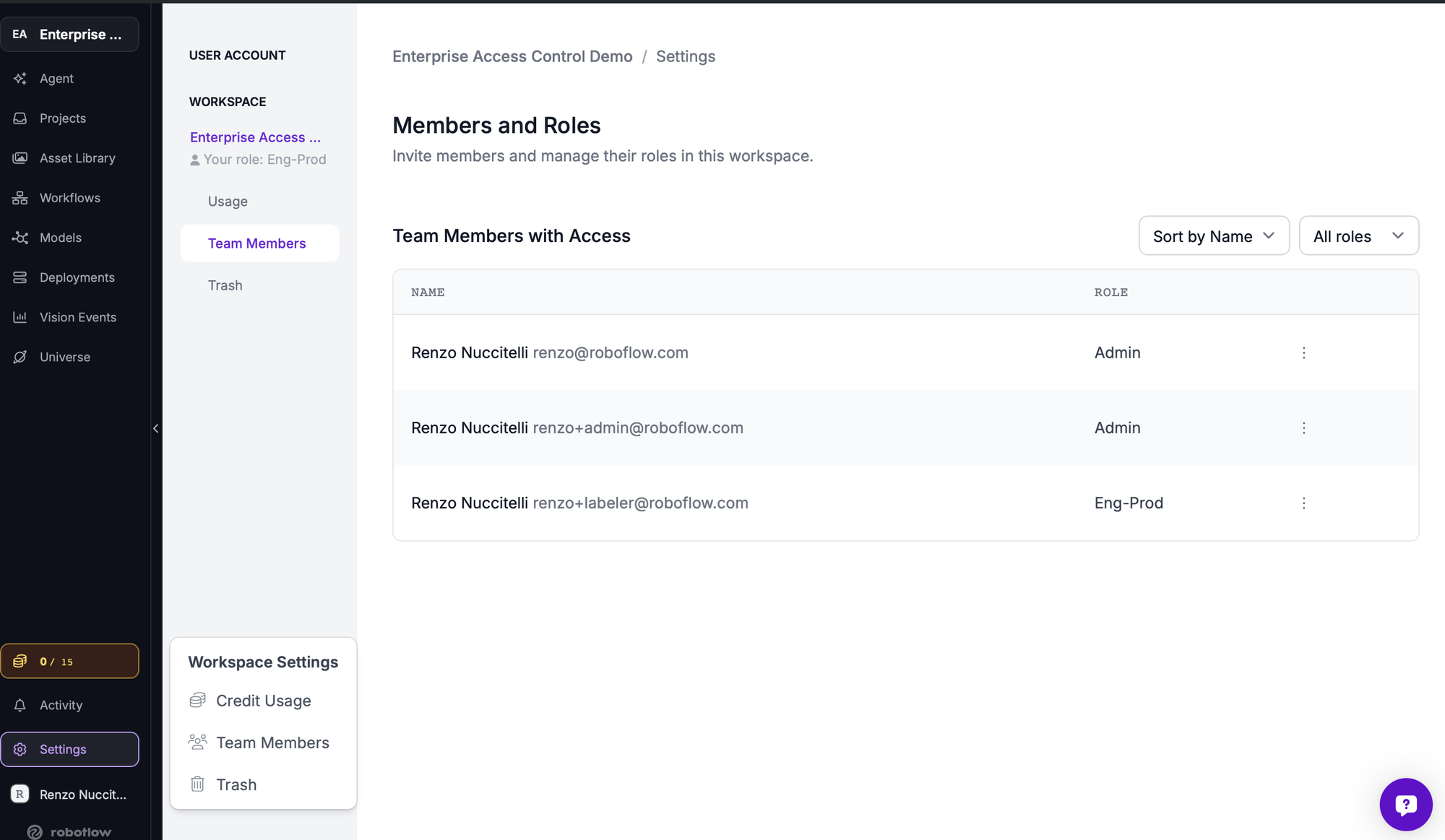The image size is (1445, 840).
Task: Open options menu for renzo+admin@roboflow.com row
Action: tap(1303, 428)
